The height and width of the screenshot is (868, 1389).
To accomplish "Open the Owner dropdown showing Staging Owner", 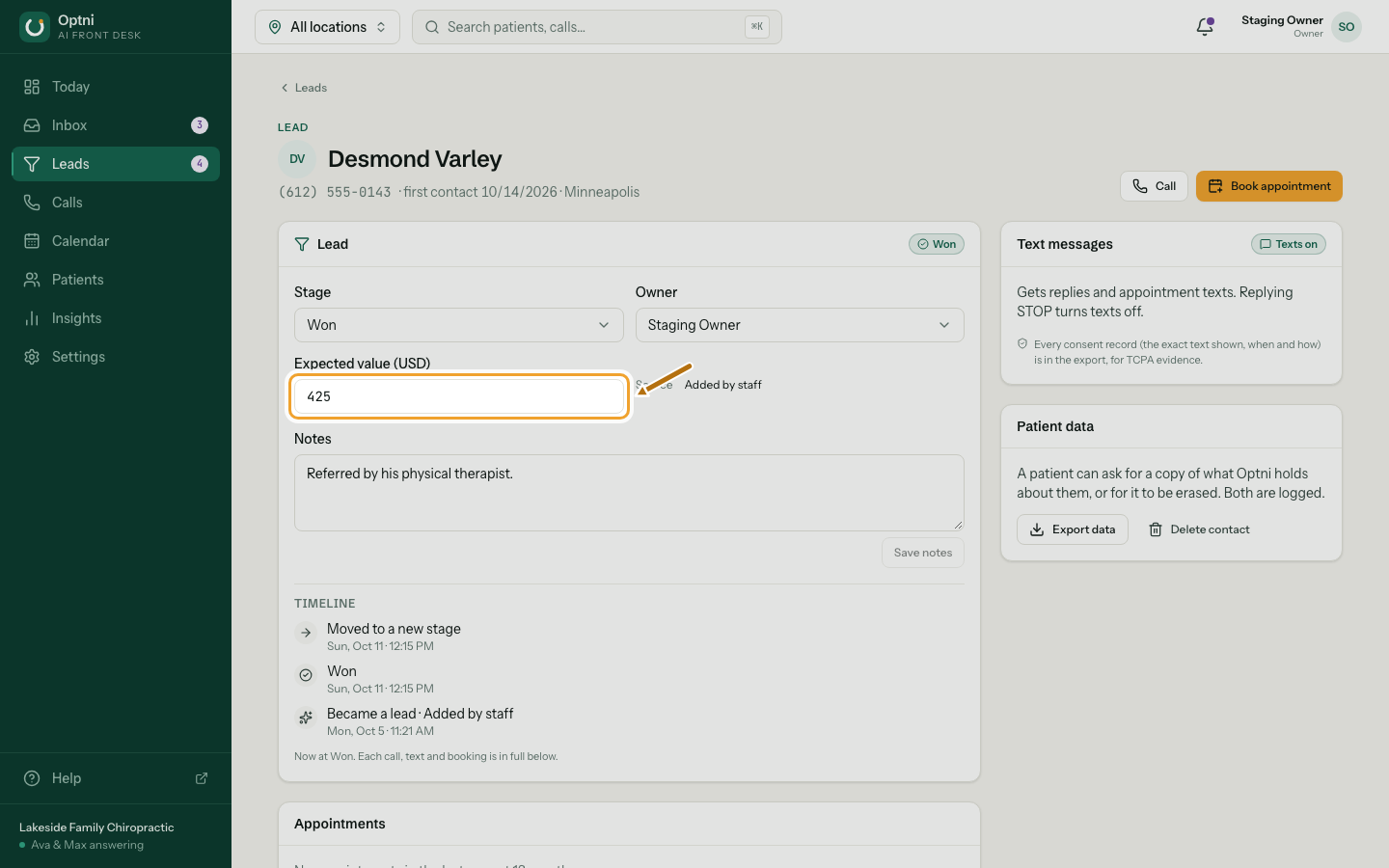I will pos(800,325).
